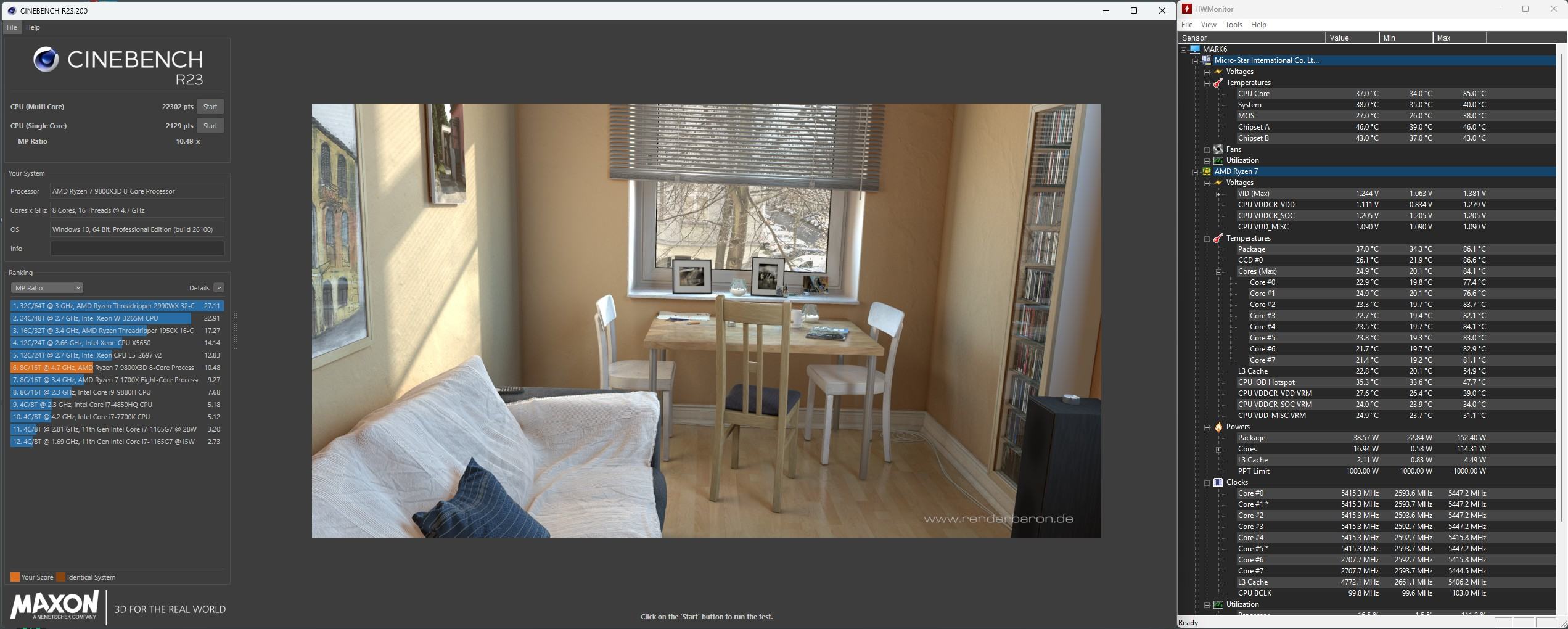The height and width of the screenshot is (629, 1568).
Task: Click the empty Info input field
Action: click(x=137, y=249)
